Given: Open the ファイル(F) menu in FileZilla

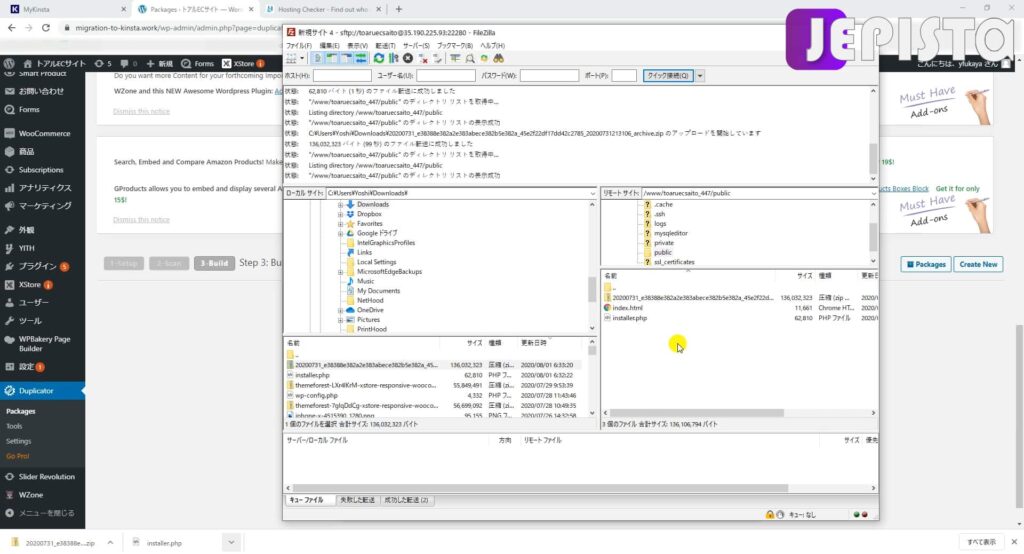Looking at the screenshot, I should [298, 46].
